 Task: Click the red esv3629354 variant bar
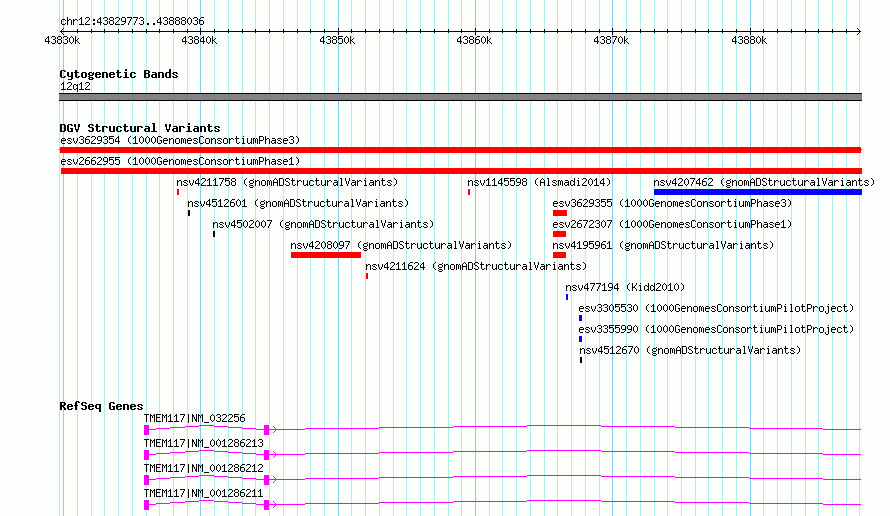point(460,150)
